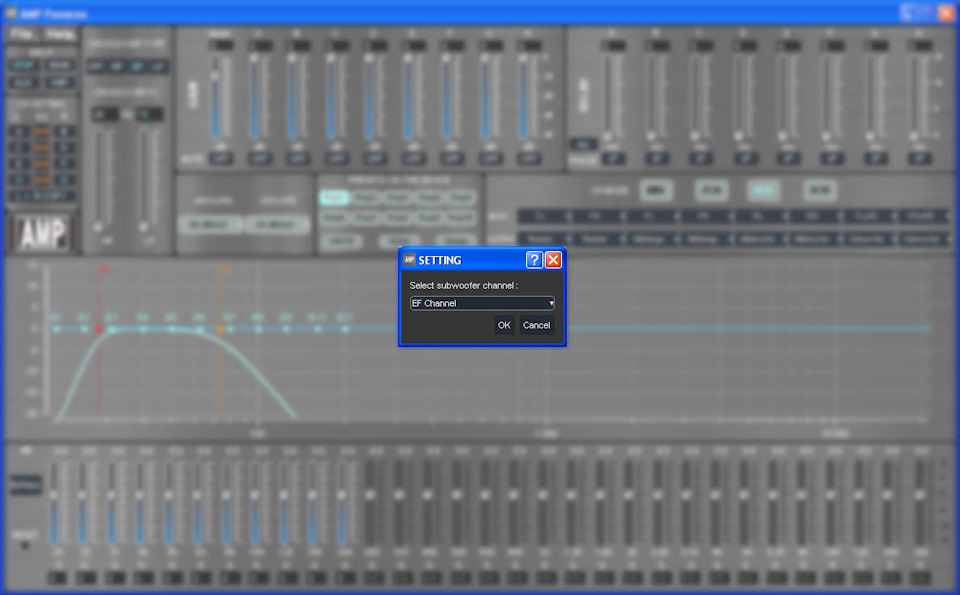Close the SETTING dialog with the red X
Viewport: 960px width, 595px height.
553,260
